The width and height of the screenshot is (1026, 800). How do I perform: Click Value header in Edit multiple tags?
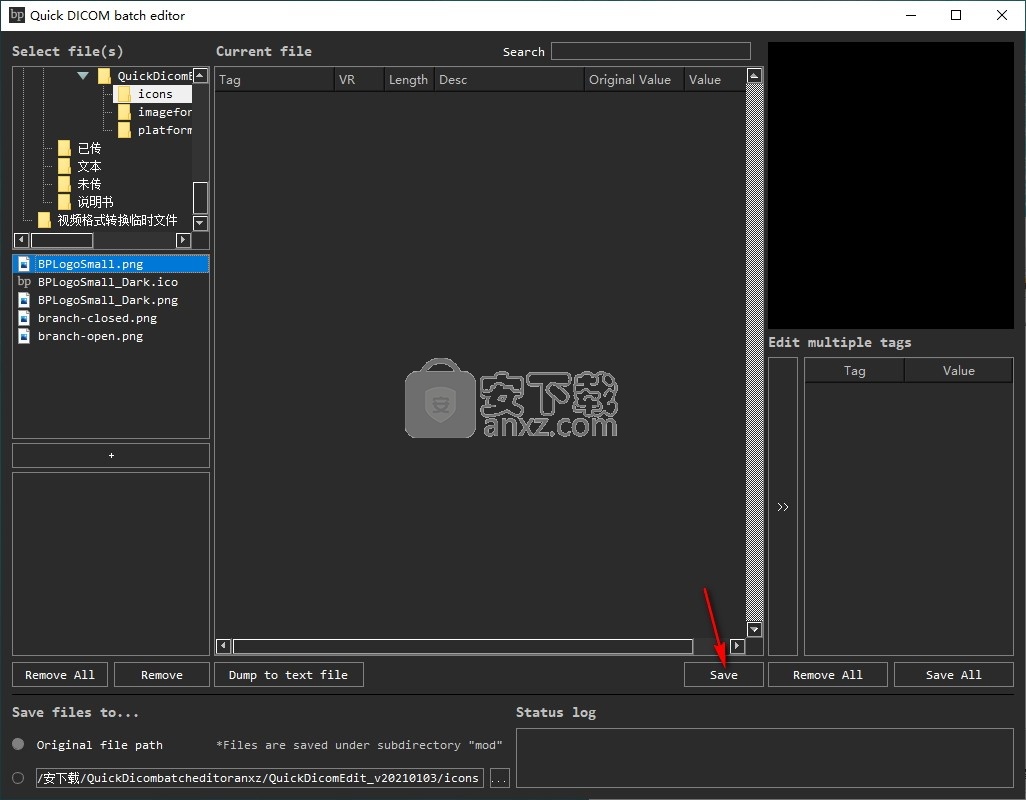click(x=959, y=370)
